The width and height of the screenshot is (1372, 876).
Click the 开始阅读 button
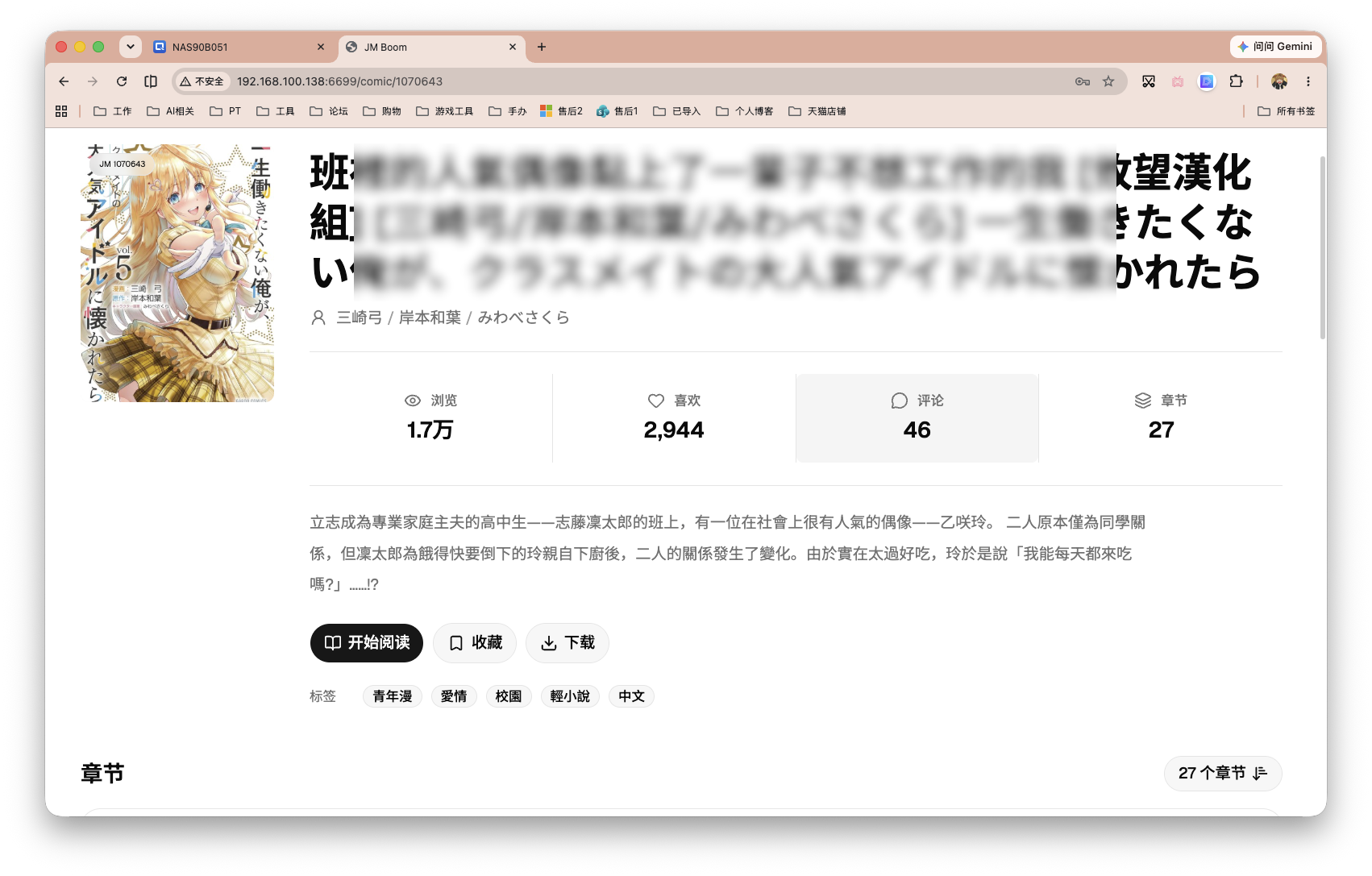coord(367,643)
